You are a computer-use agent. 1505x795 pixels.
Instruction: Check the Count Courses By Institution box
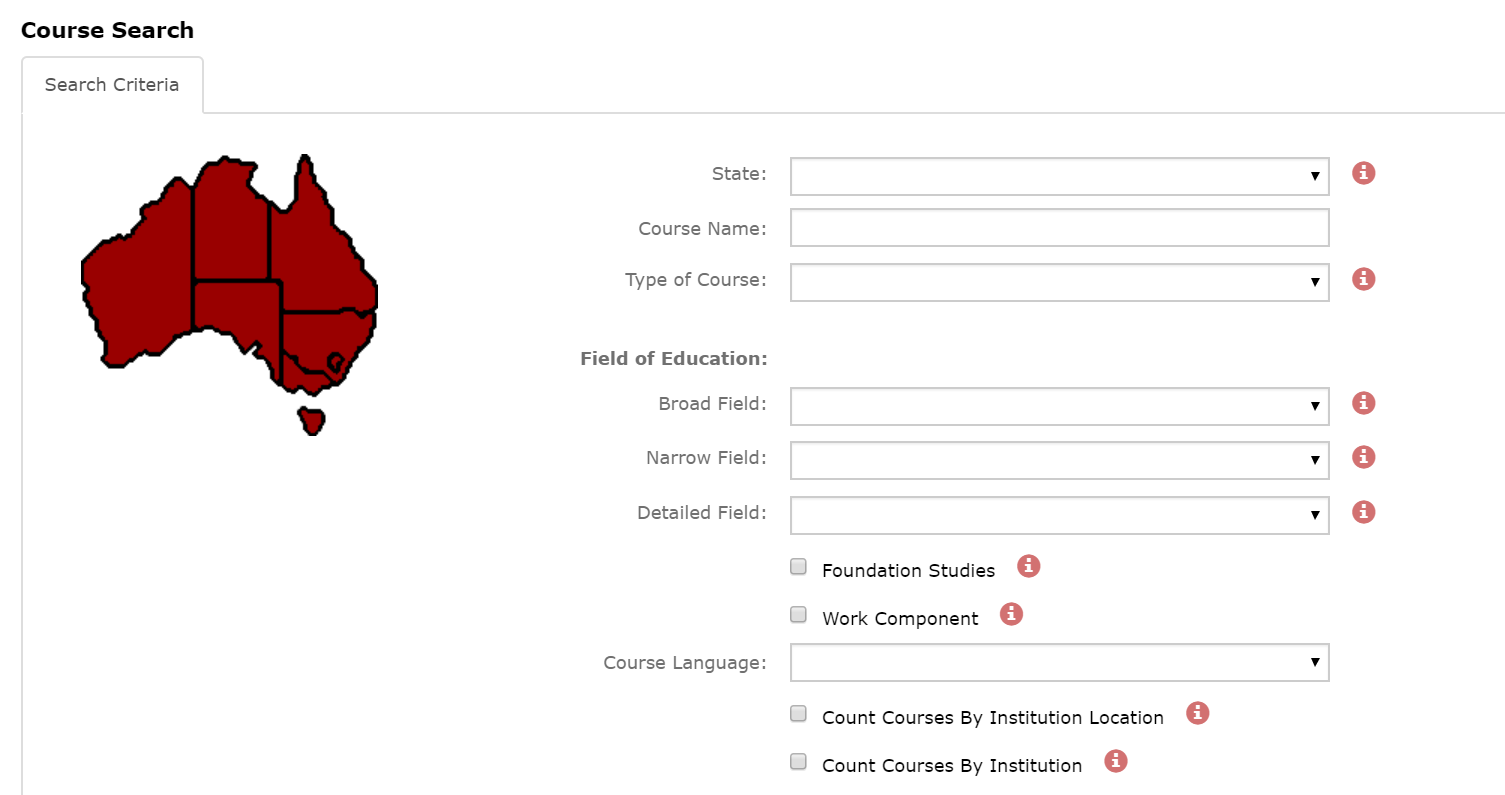point(798,762)
